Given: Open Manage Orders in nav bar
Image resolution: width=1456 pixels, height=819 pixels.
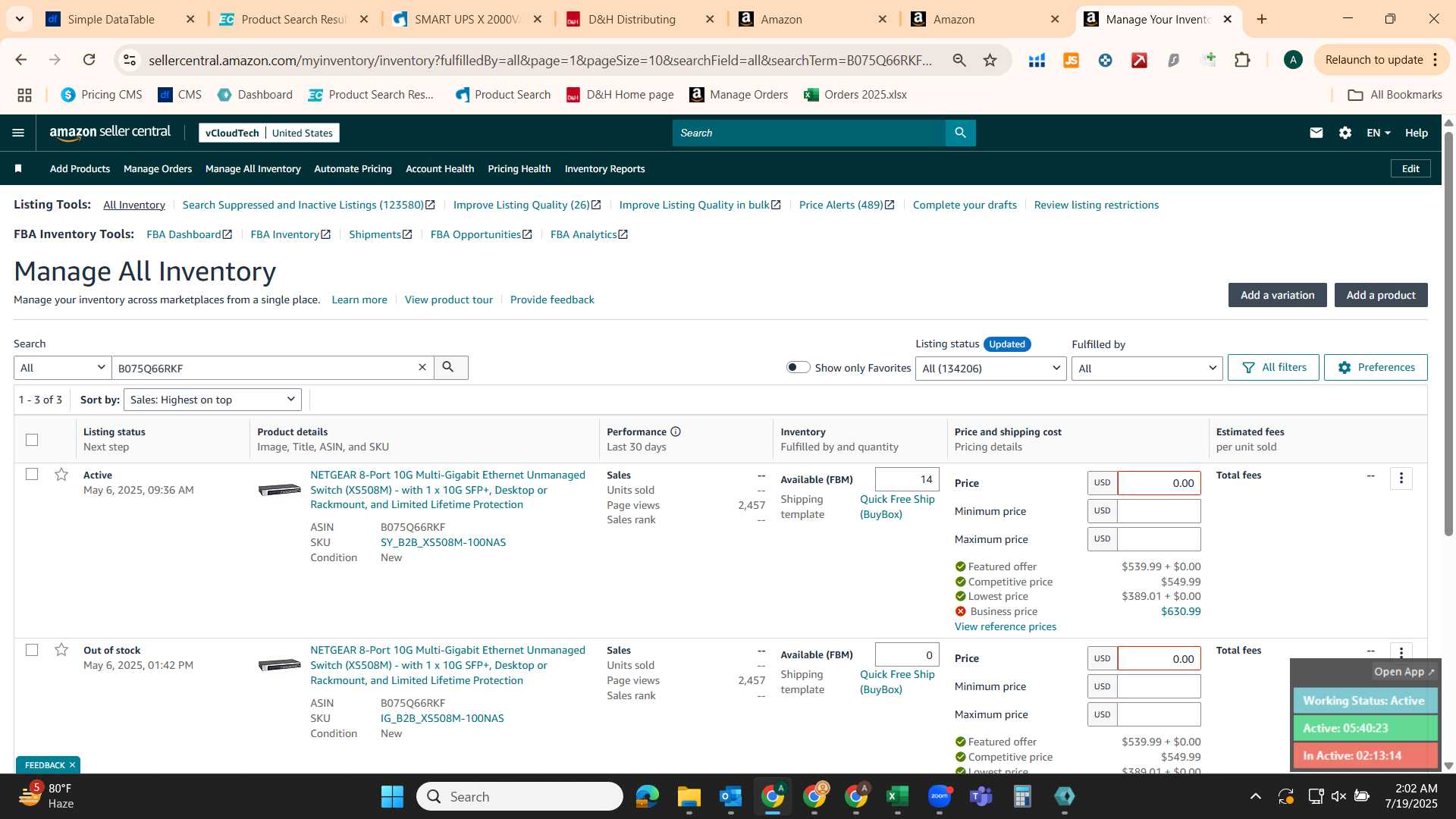Looking at the screenshot, I should [x=158, y=168].
